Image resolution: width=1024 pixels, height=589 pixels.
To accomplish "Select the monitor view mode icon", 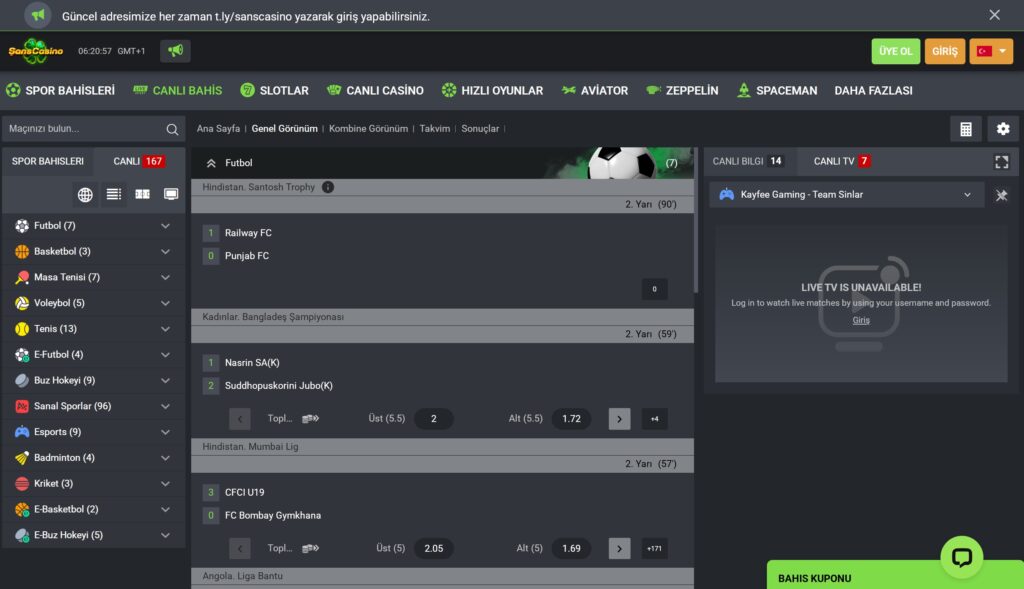I will (171, 195).
